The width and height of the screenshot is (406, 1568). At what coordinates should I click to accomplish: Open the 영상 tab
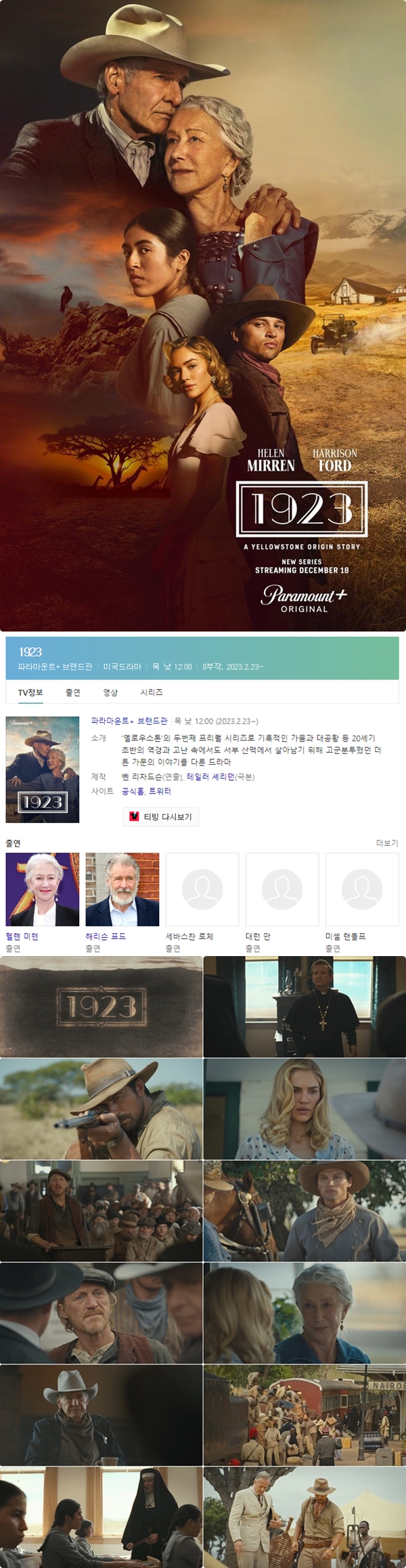pyautogui.click(x=110, y=692)
